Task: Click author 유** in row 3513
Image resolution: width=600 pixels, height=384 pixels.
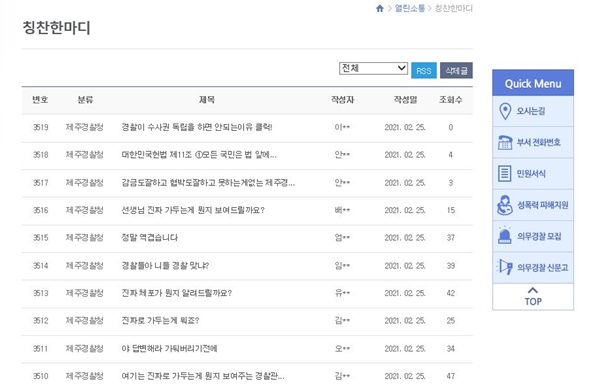Action: click(342, 293)
